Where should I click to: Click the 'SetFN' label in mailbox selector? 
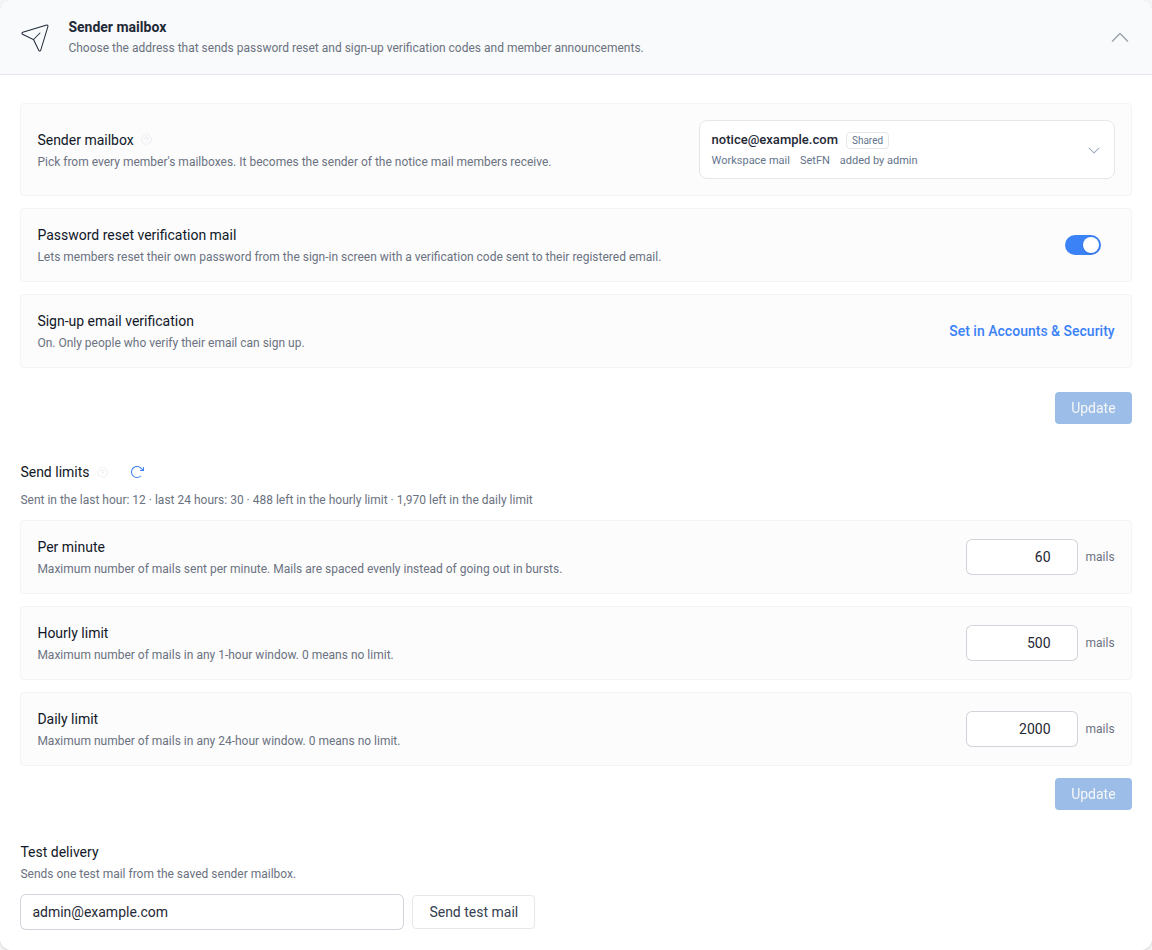814,160
